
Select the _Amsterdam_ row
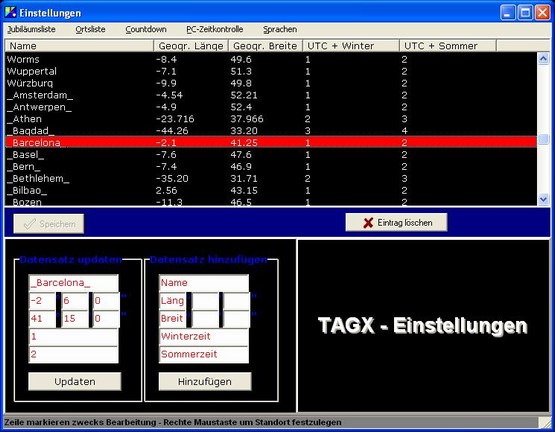coord(271,95)
